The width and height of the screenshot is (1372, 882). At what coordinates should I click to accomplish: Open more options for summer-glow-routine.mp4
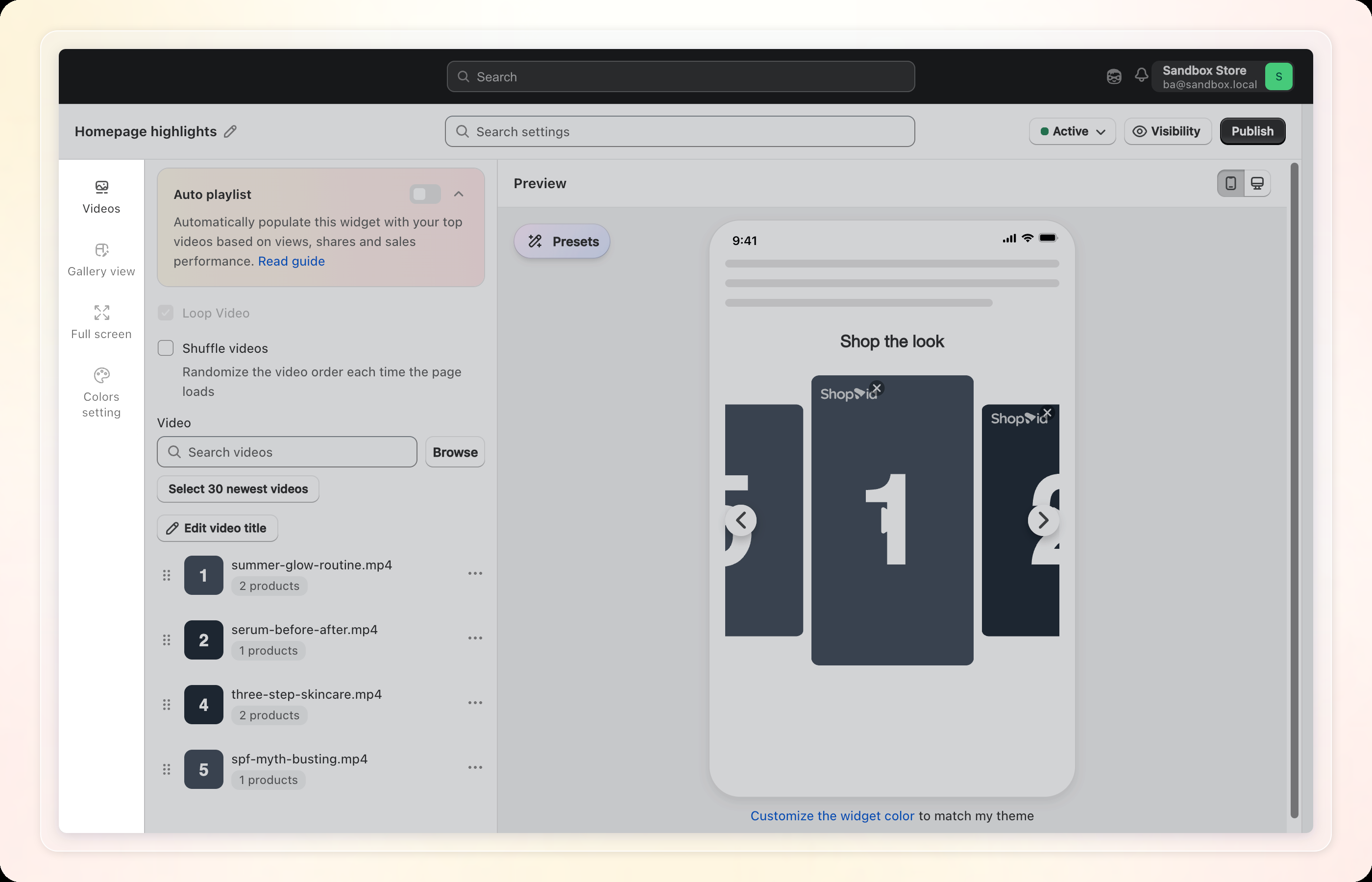click(475, 573)
